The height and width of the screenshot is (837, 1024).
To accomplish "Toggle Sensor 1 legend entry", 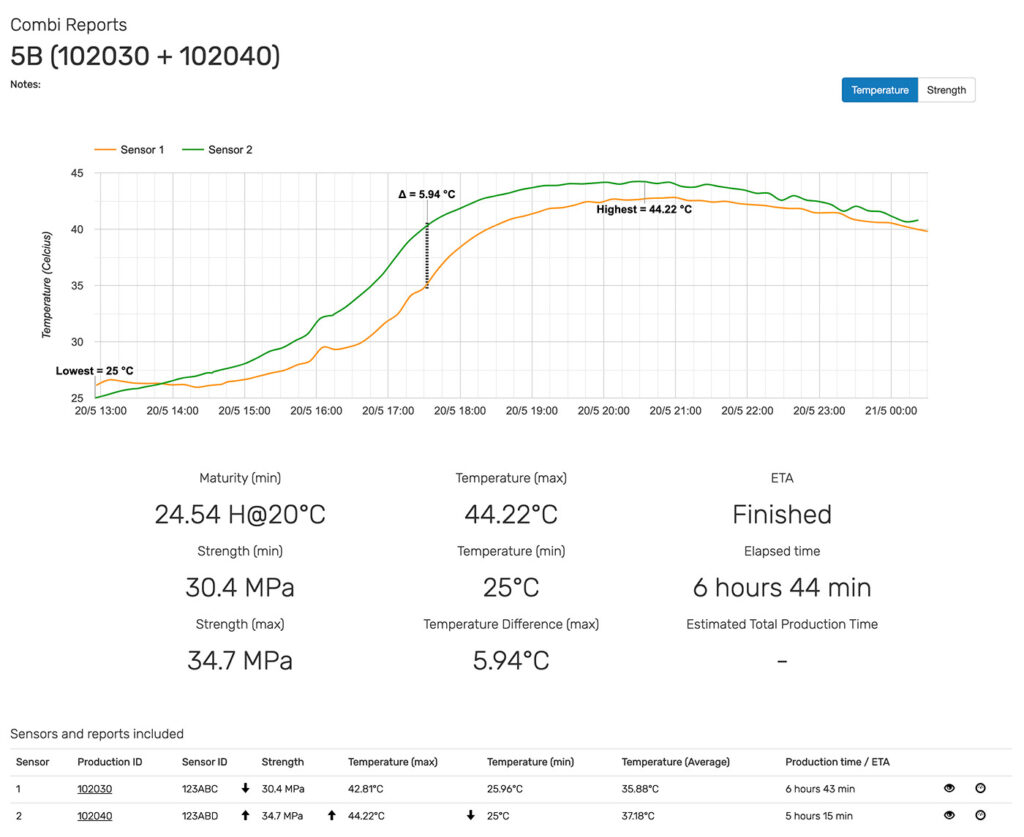I will click(x=129, y=150).
